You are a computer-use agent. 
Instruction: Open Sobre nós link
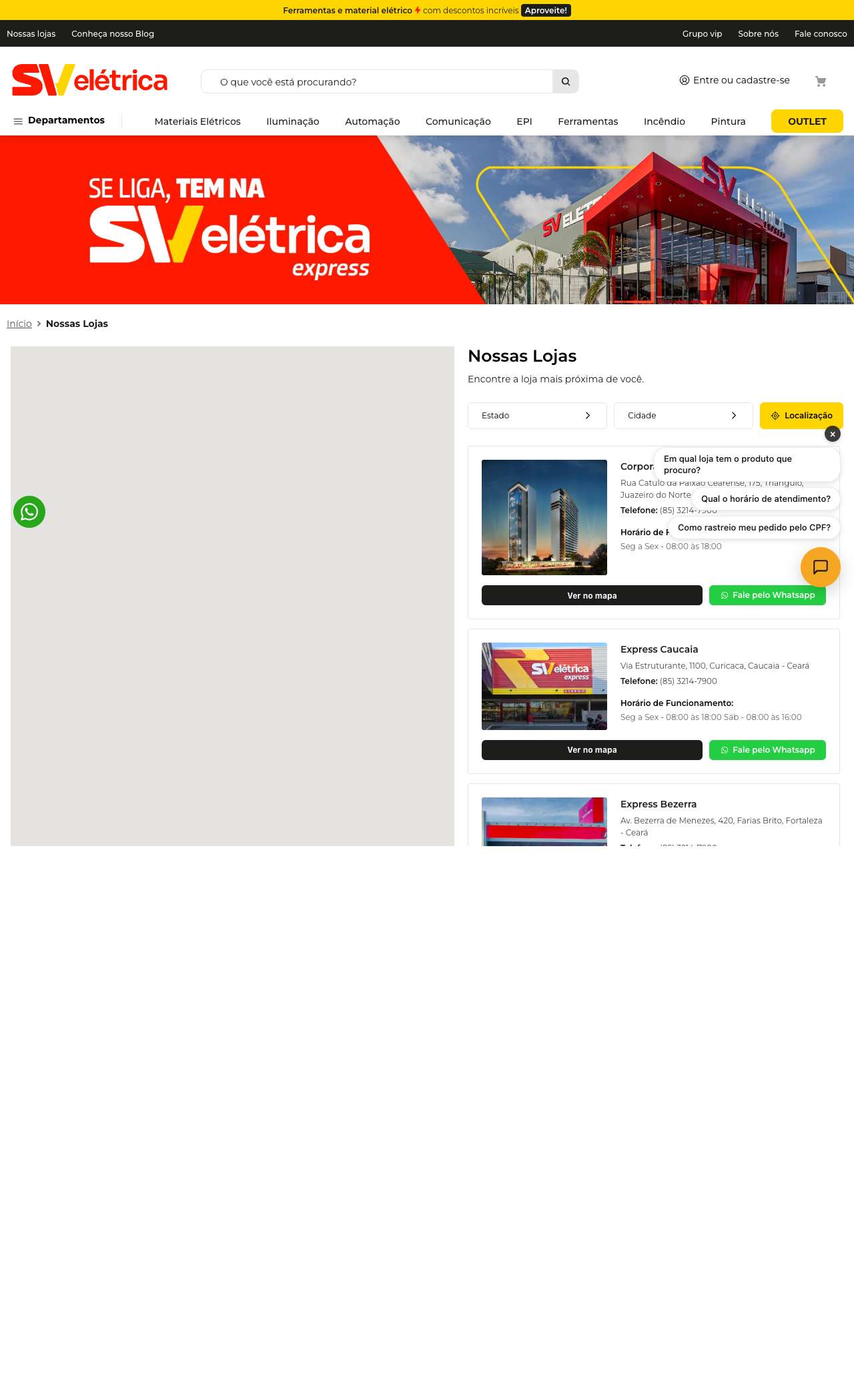[758, 34]
